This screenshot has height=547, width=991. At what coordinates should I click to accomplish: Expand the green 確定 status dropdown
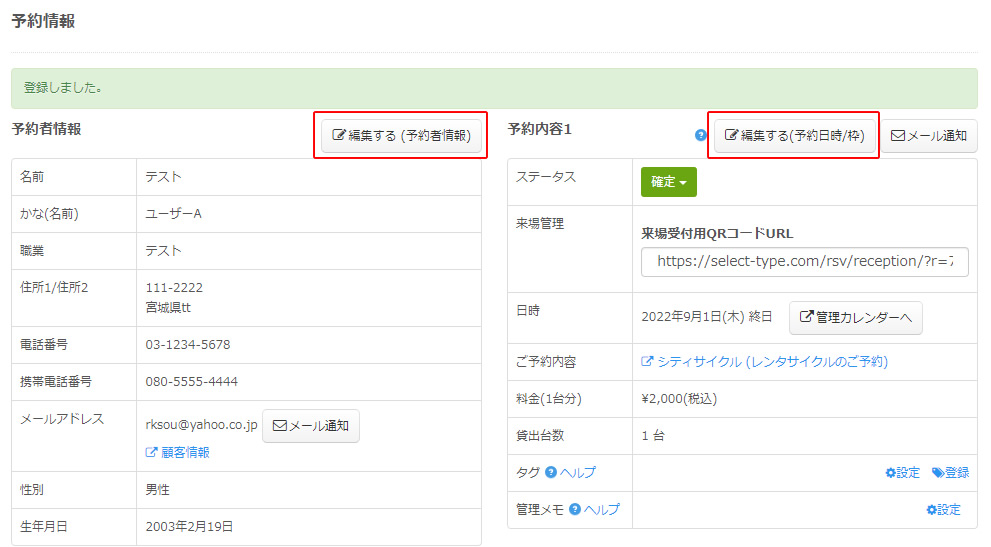[668, 182]
